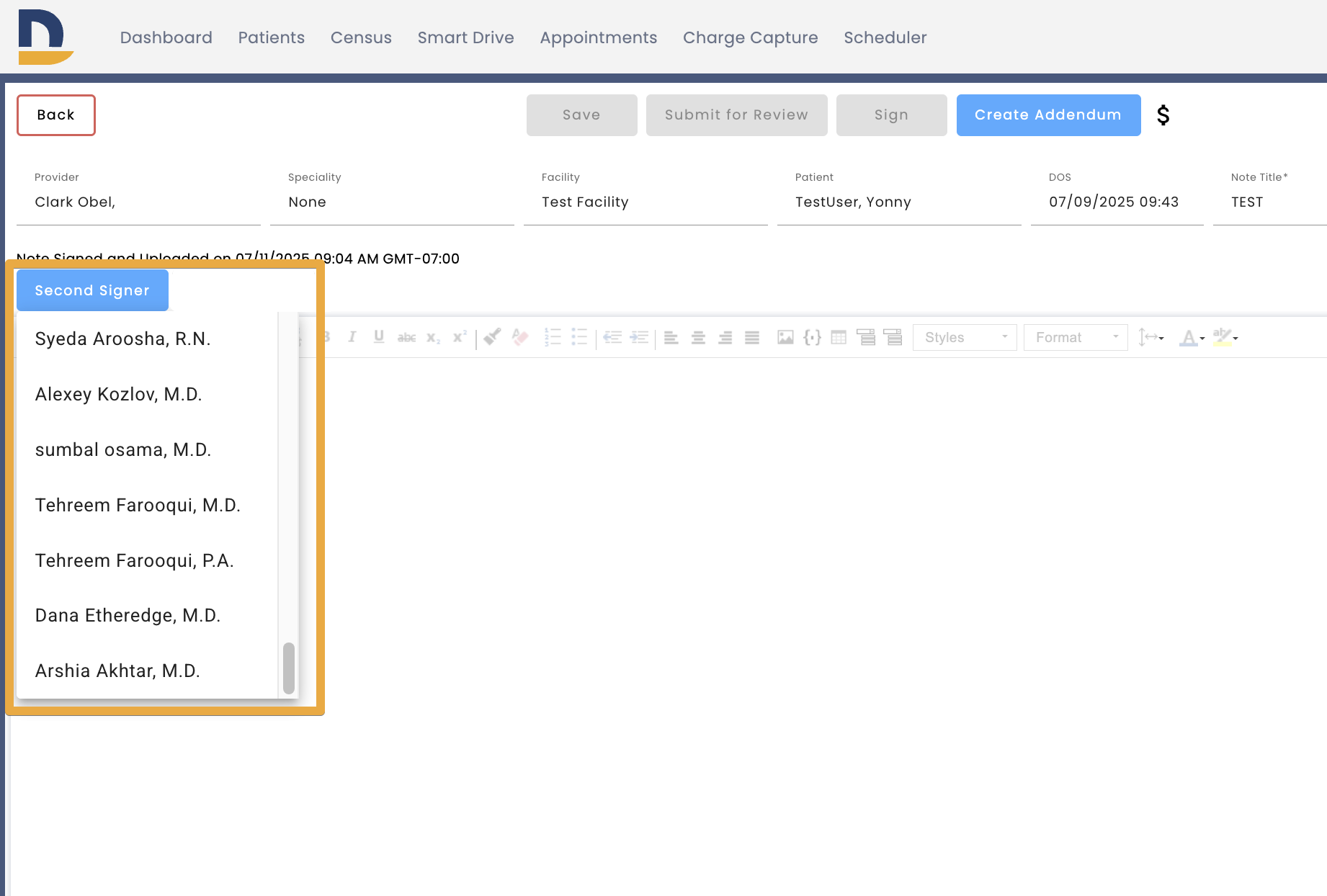This screenshot has height=896, width=1327.
Task: Insert a table in the editor
Action: [839, 337]
